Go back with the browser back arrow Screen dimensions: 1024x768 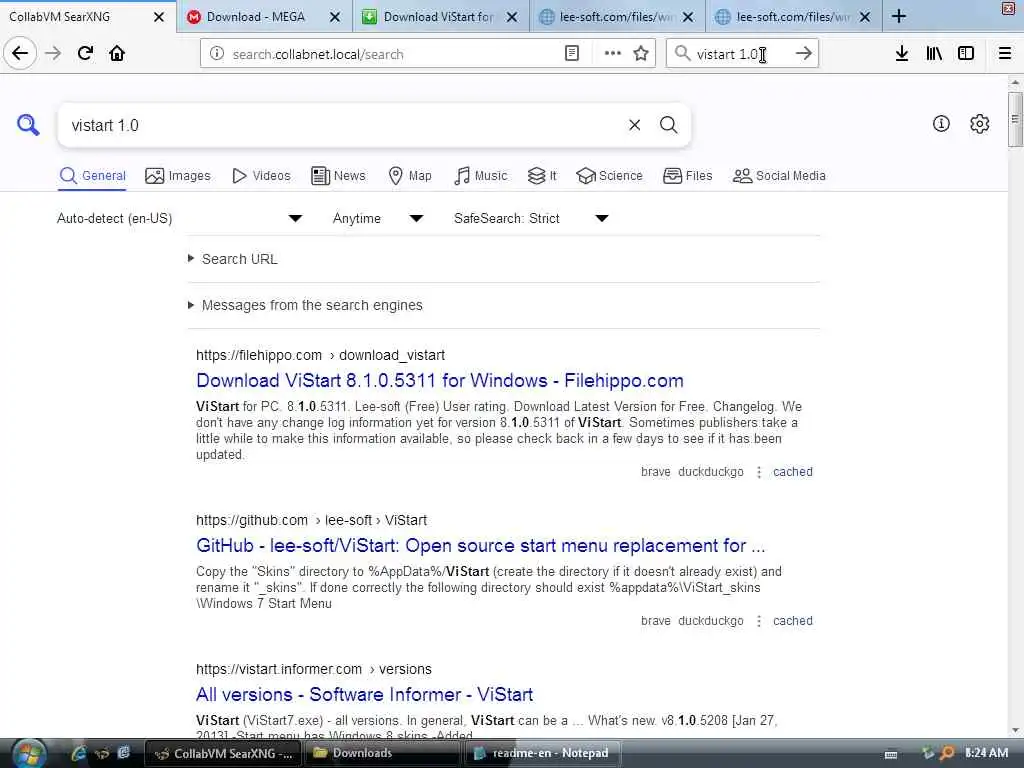20,53
